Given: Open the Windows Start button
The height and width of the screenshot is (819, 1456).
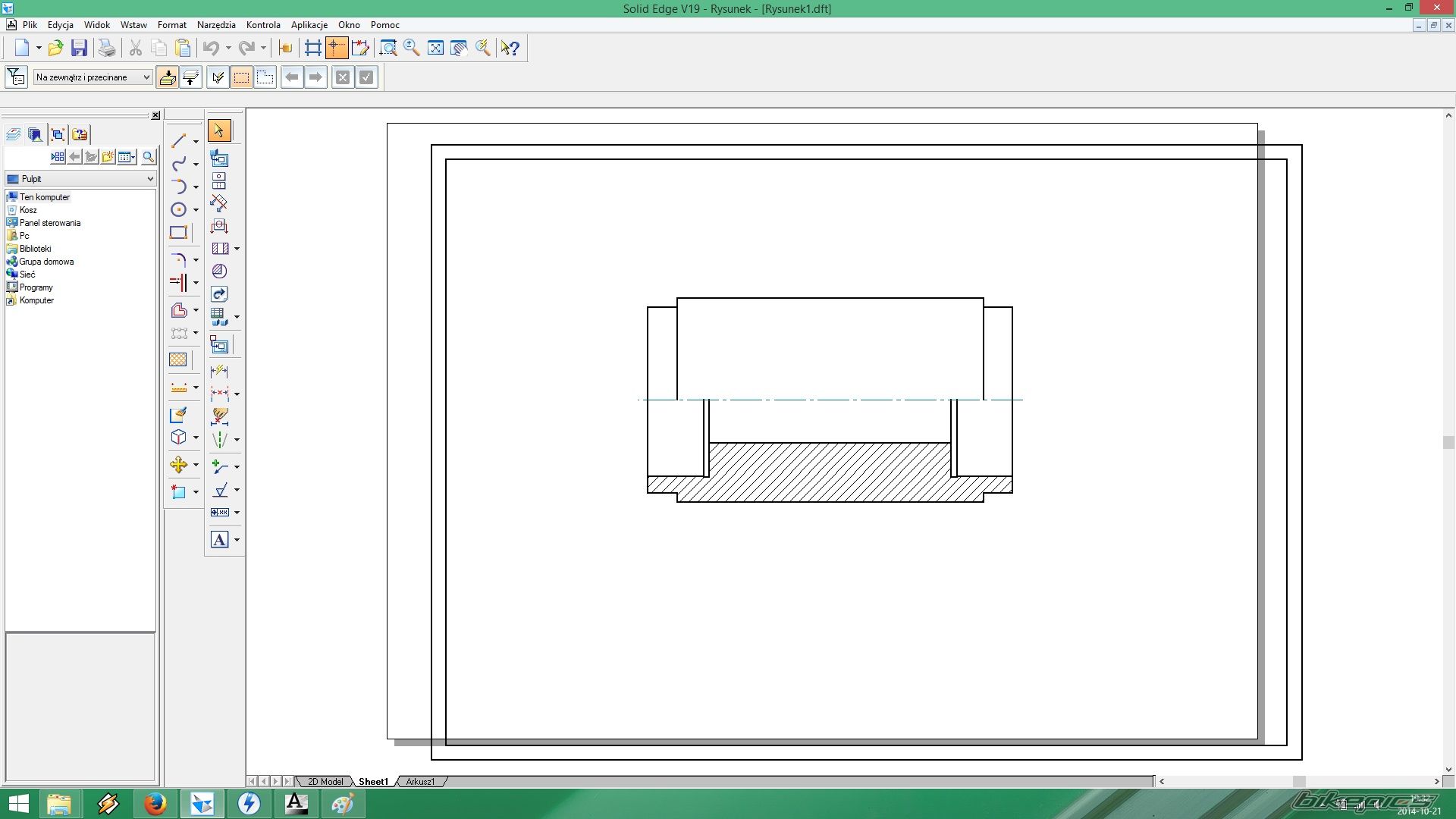Looking at the screenshot, I should pyautogui.click(x=18, y=803).
